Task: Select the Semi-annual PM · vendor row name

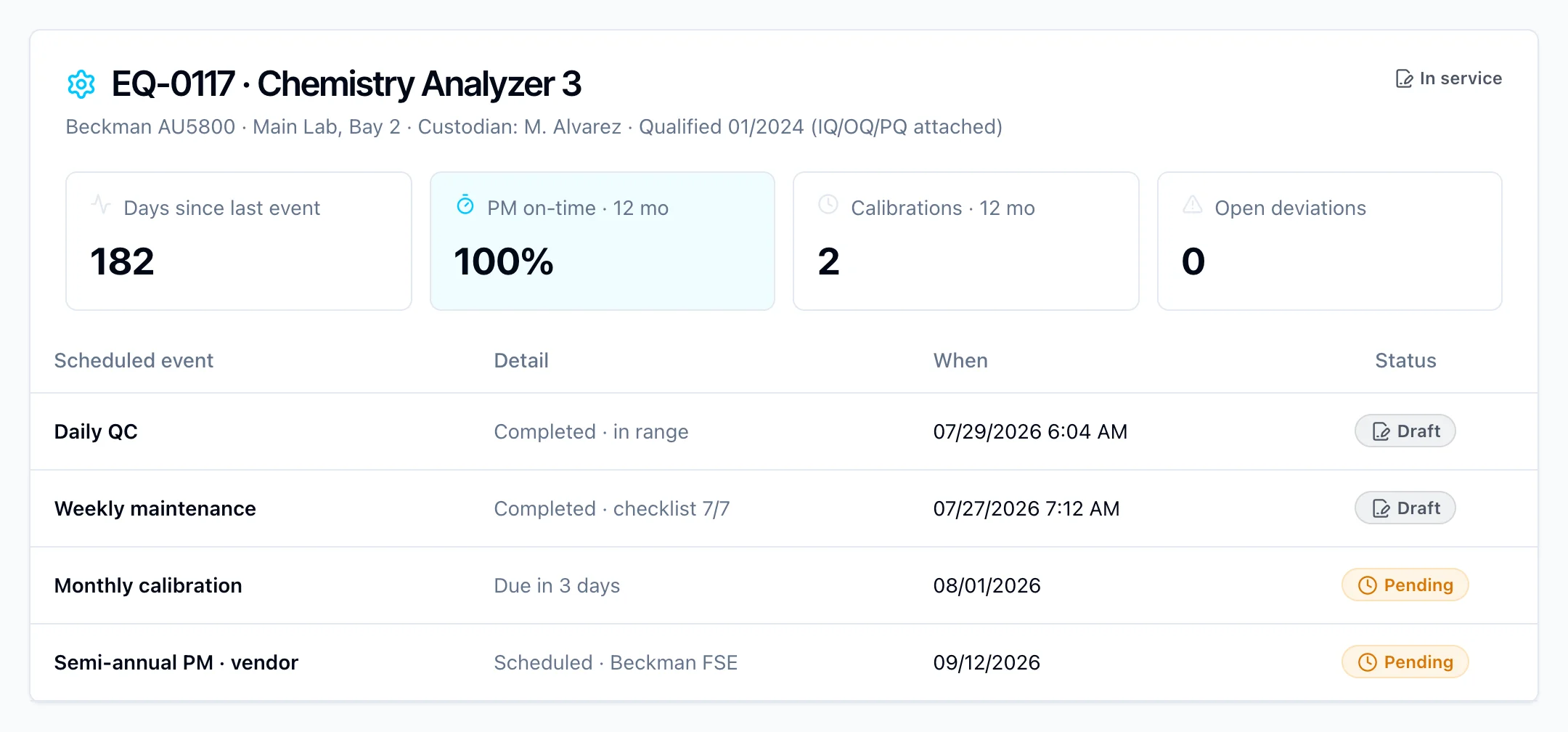Action: pos(176,663)
